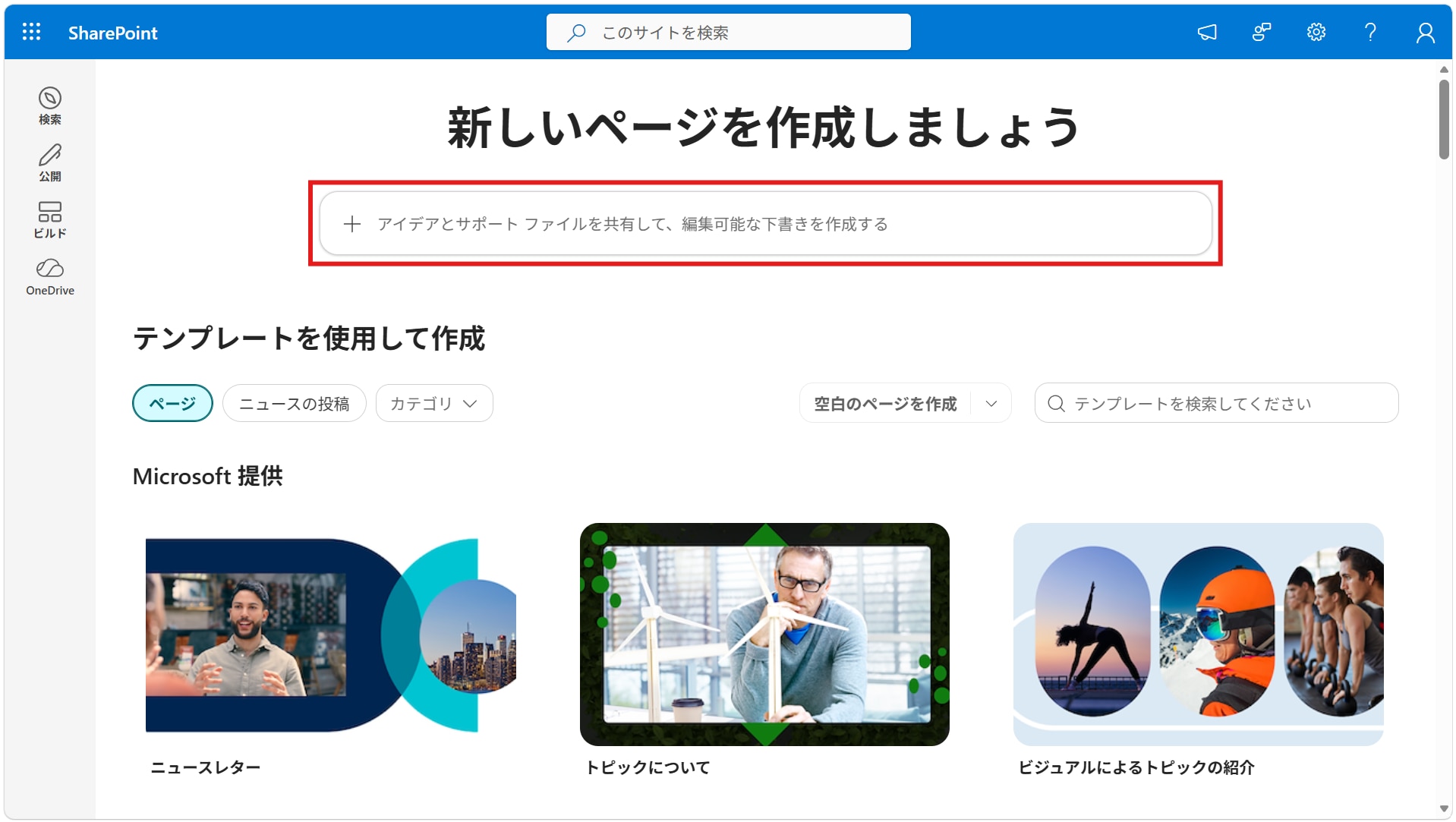Focus the このサイトを検索 search box

(728, 32)
